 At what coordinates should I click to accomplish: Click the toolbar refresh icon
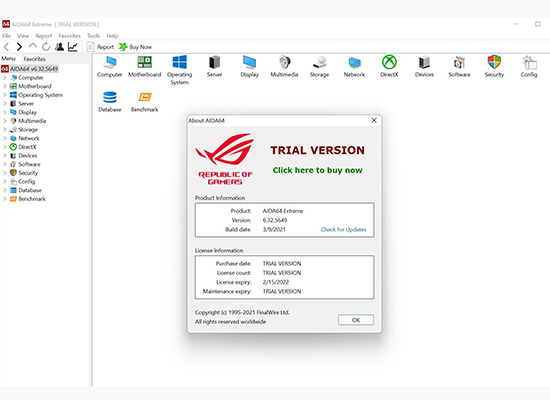click(x=46, y=47)
